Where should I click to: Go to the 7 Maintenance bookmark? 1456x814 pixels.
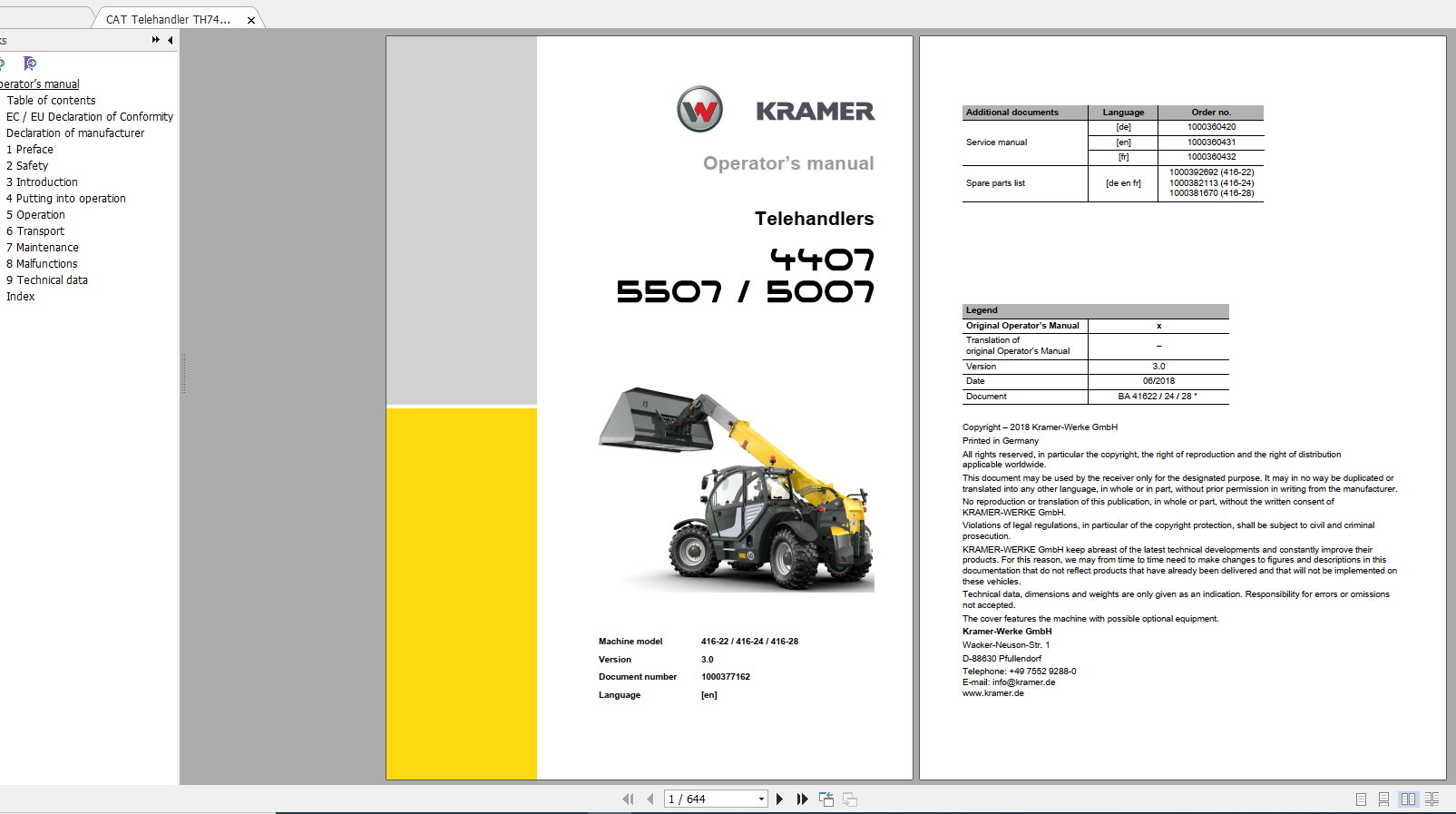pyautogui.click(x=43, y=248)
